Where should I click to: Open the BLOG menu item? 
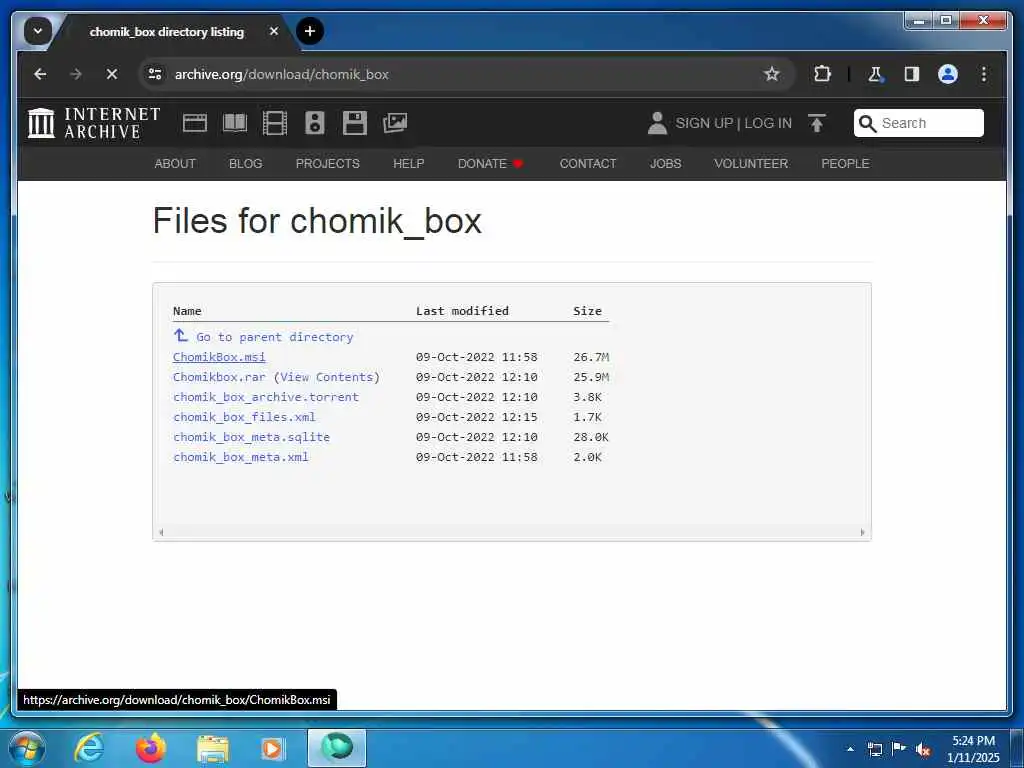tap(246, 164)
